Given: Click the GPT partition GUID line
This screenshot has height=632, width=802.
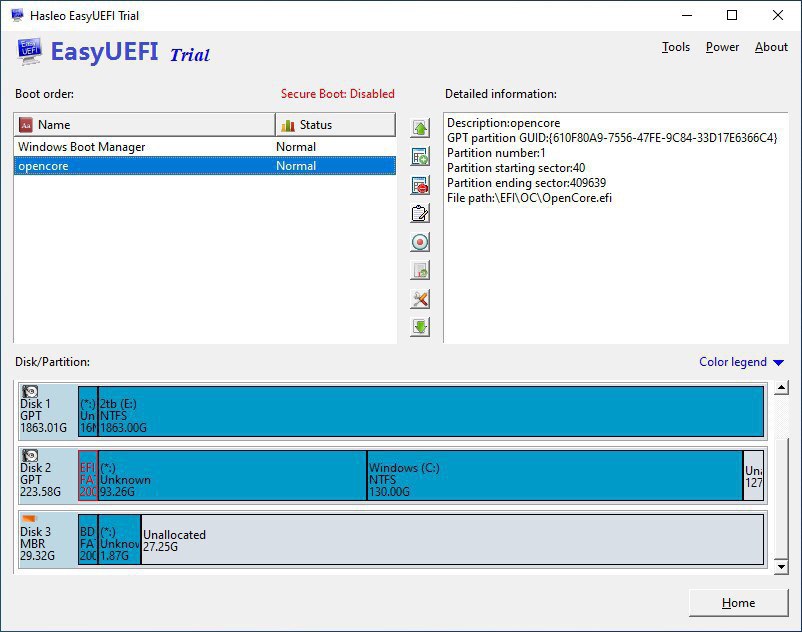Looking at the screenshot, I should click(x=612, y=138).
